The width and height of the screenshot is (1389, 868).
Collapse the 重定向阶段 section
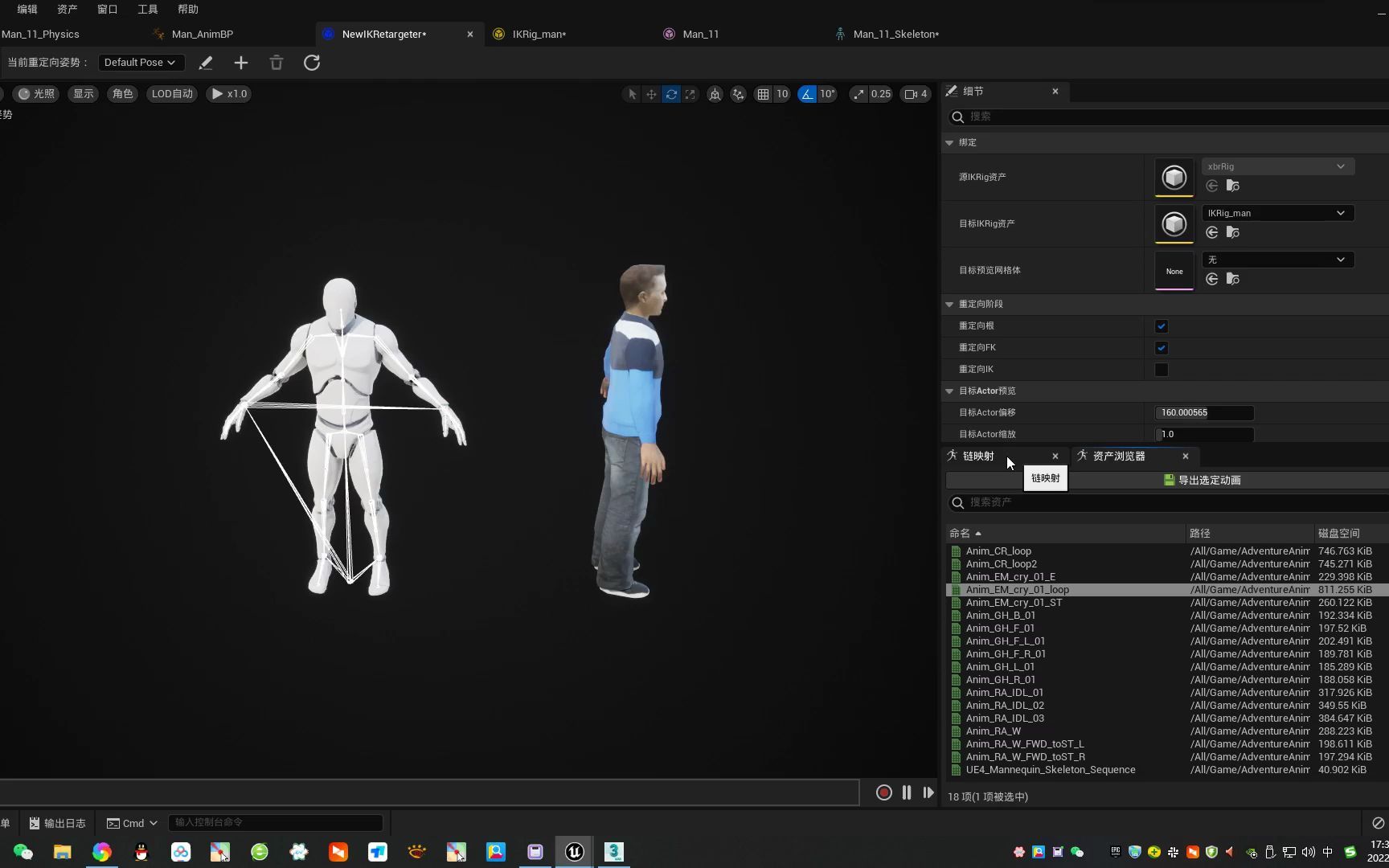point(949,305)
